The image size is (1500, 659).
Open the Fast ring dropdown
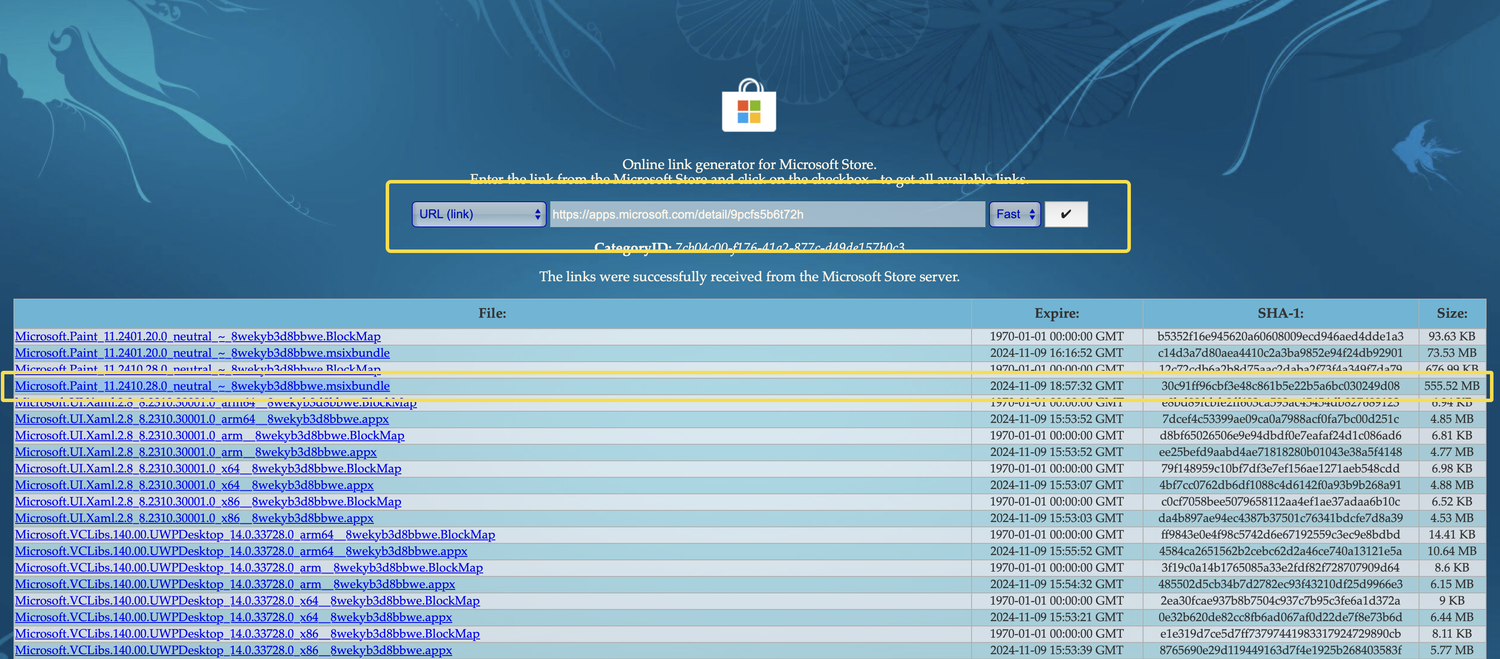[1015, 214]
